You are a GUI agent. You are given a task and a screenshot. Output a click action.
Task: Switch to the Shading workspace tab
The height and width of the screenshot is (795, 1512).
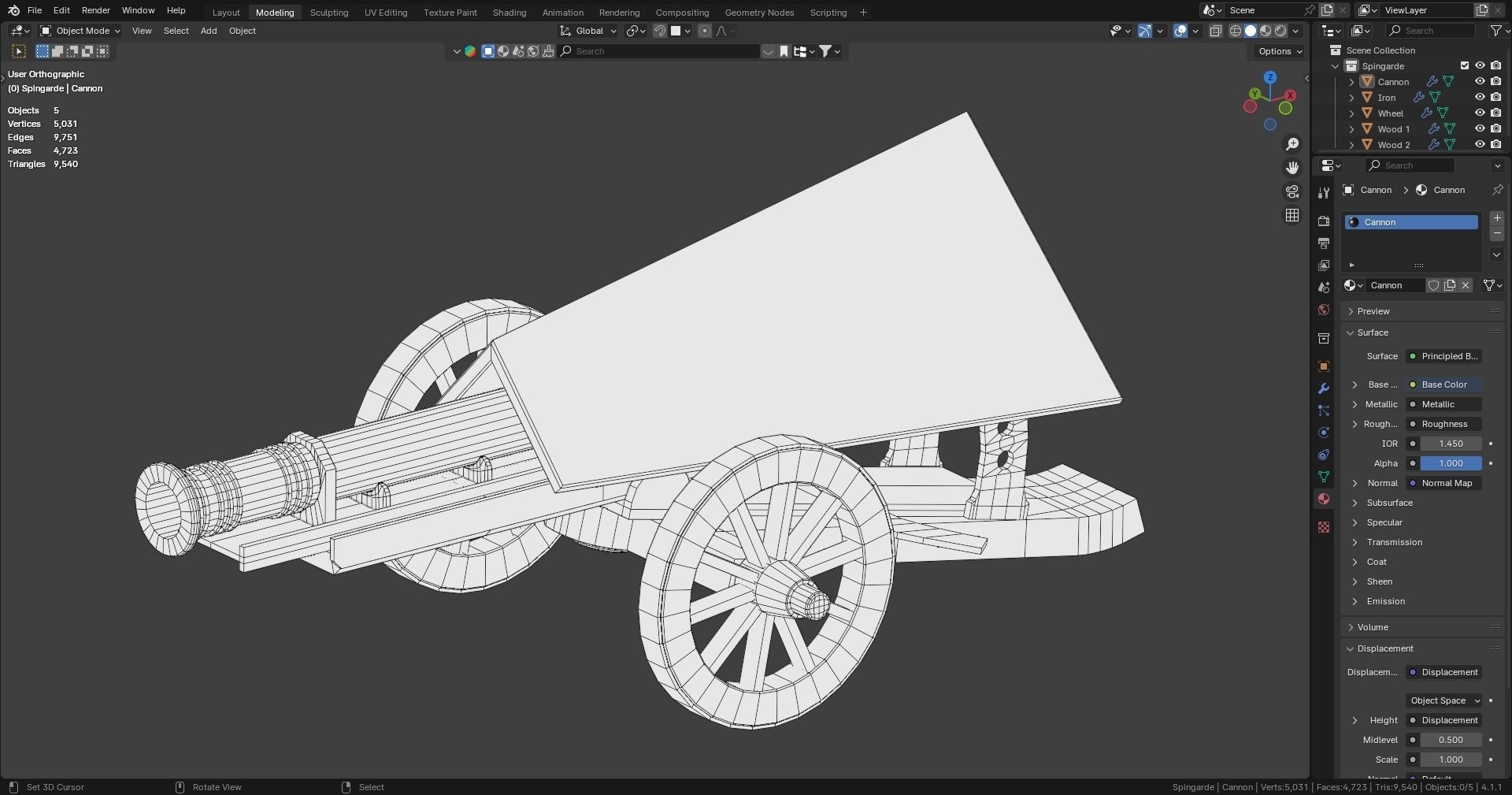(510, 13)
